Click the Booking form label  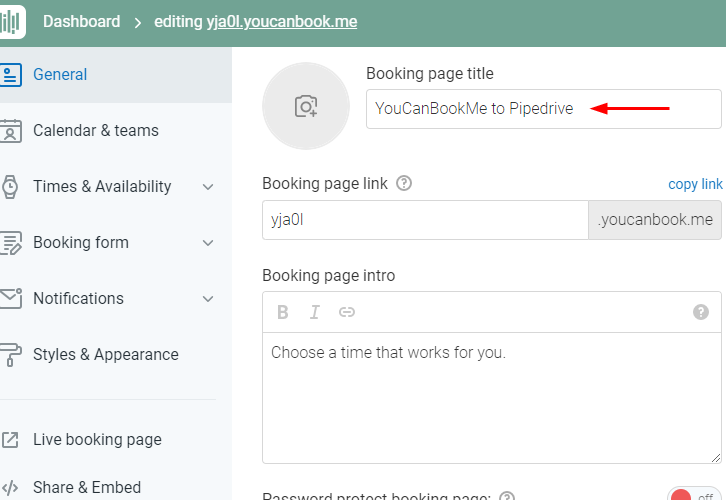tap(81, 243)
